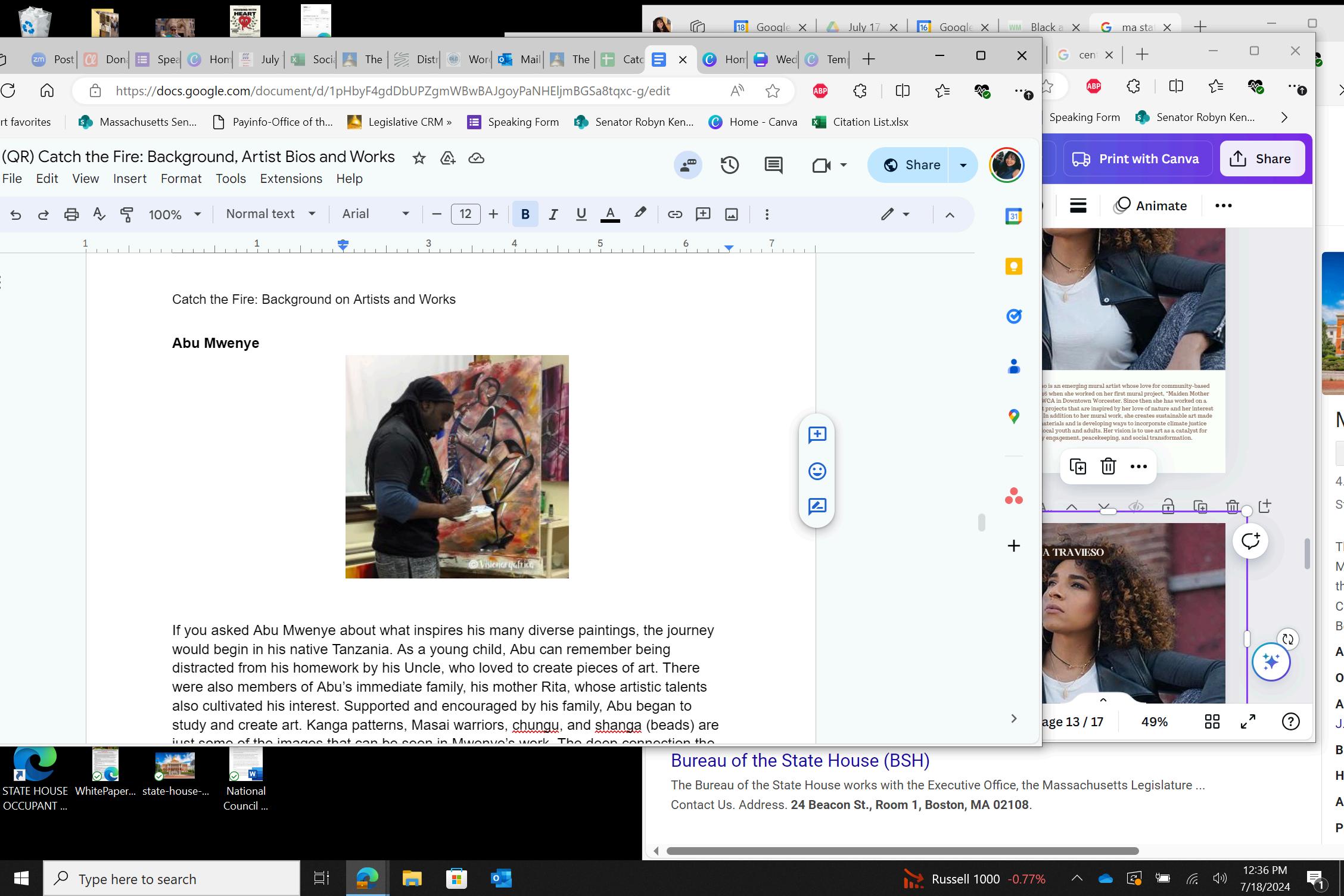
Task: Open the Arial font dropdown
Action: pyautogui.click(x=375, y=214)
